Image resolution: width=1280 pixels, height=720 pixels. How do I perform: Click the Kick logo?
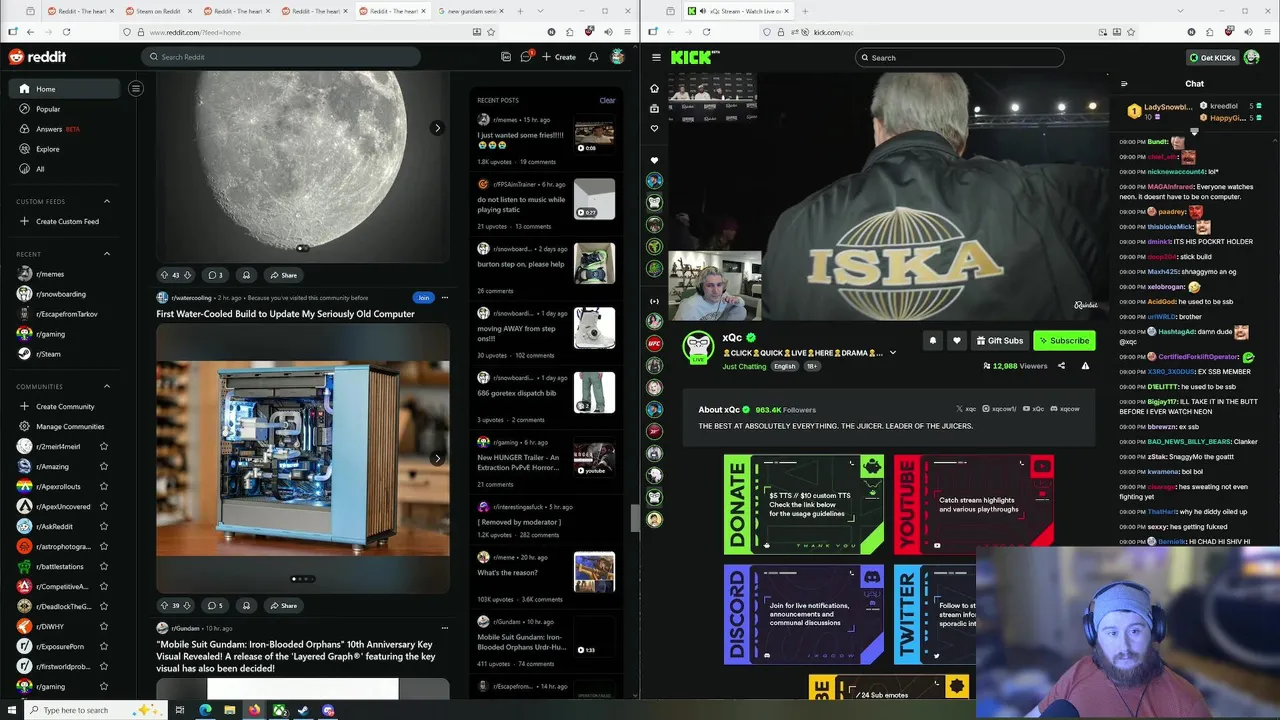point(695,58)
